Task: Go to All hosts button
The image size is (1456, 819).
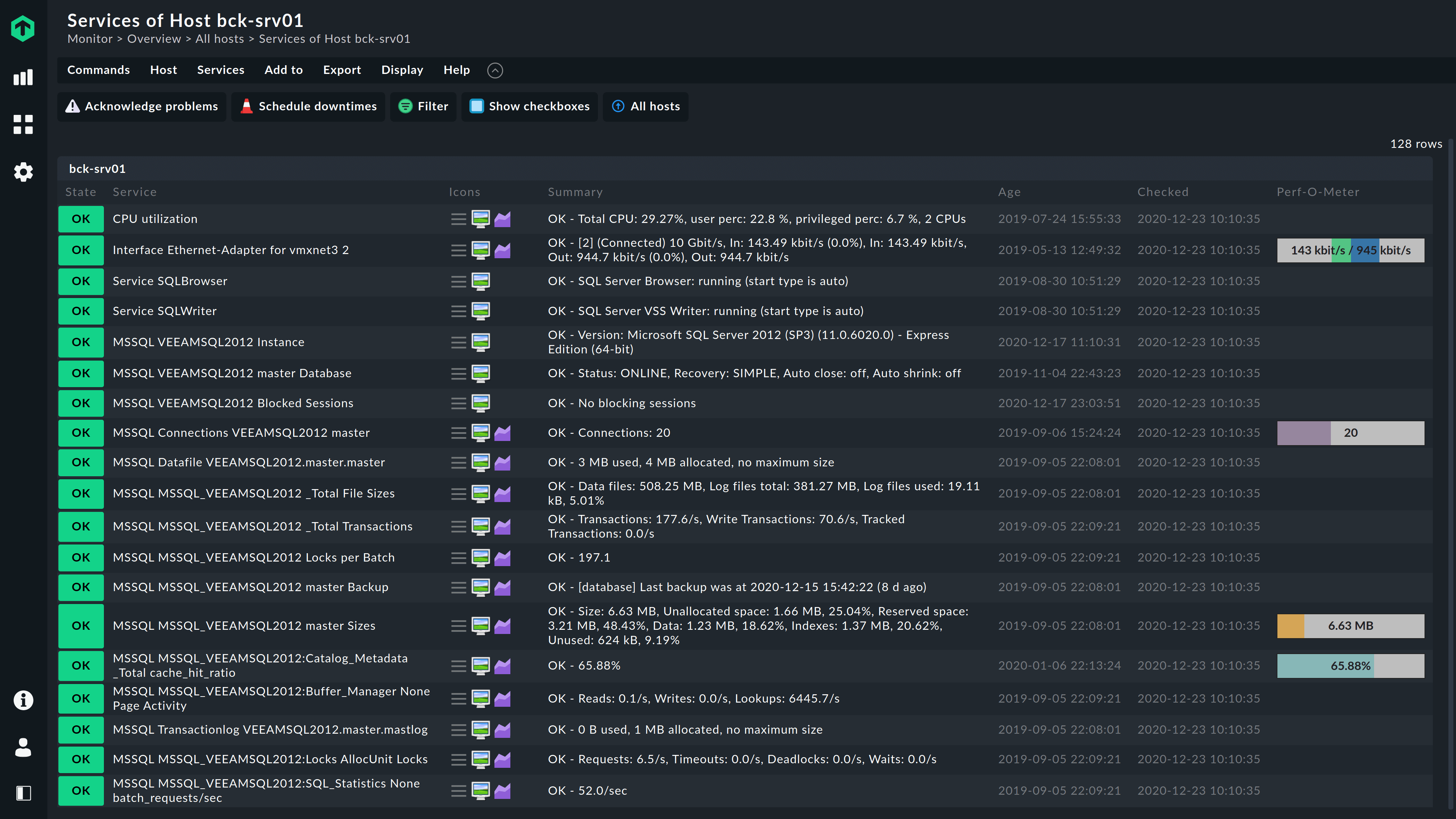Action: (x=645, y=106)
